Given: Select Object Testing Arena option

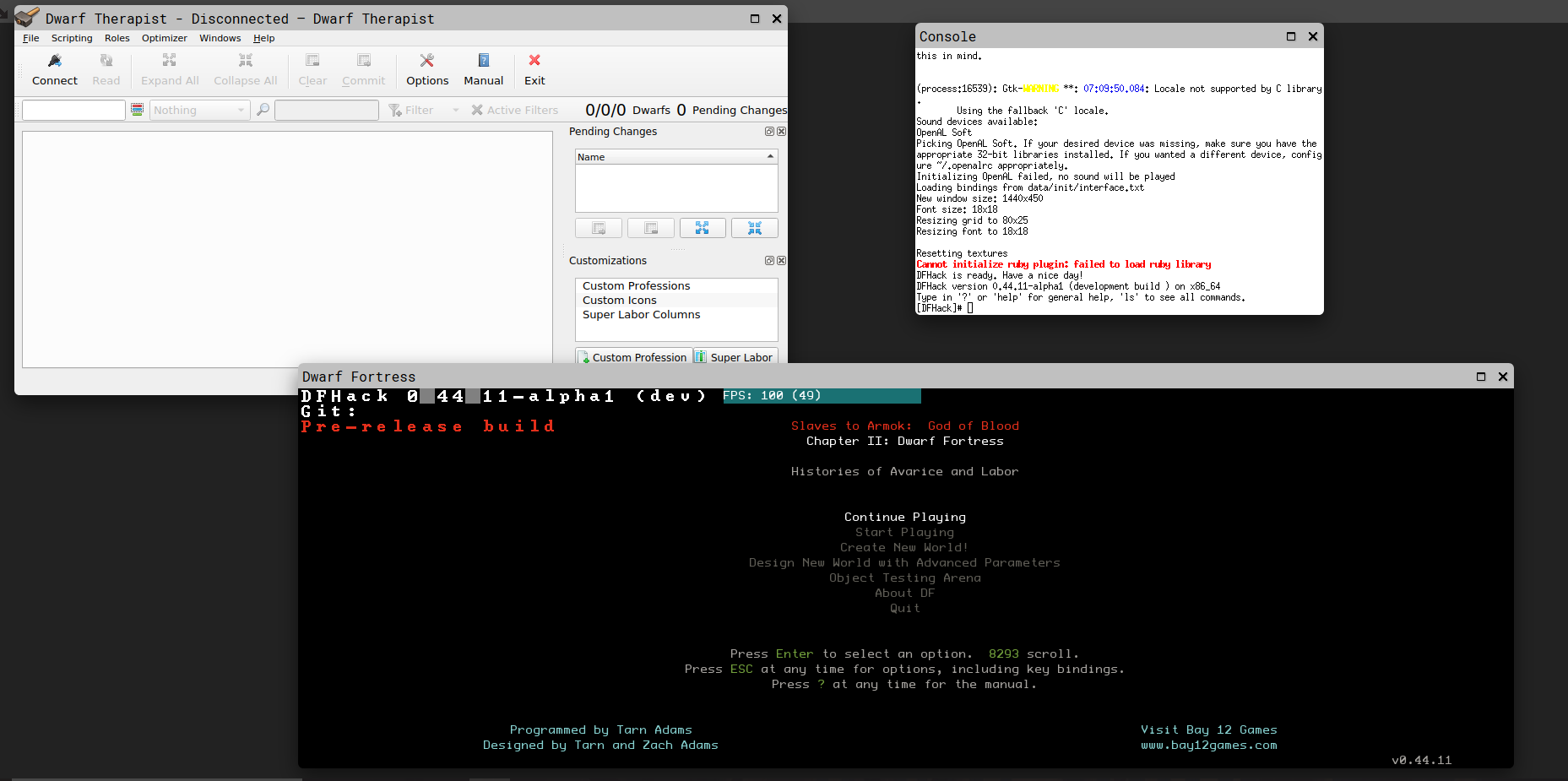Looking at the screenshot, I should [x=905, y=578].
